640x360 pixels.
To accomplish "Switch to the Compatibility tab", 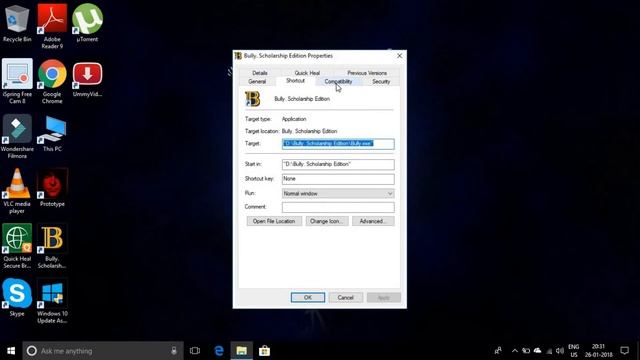I will 338,81.
